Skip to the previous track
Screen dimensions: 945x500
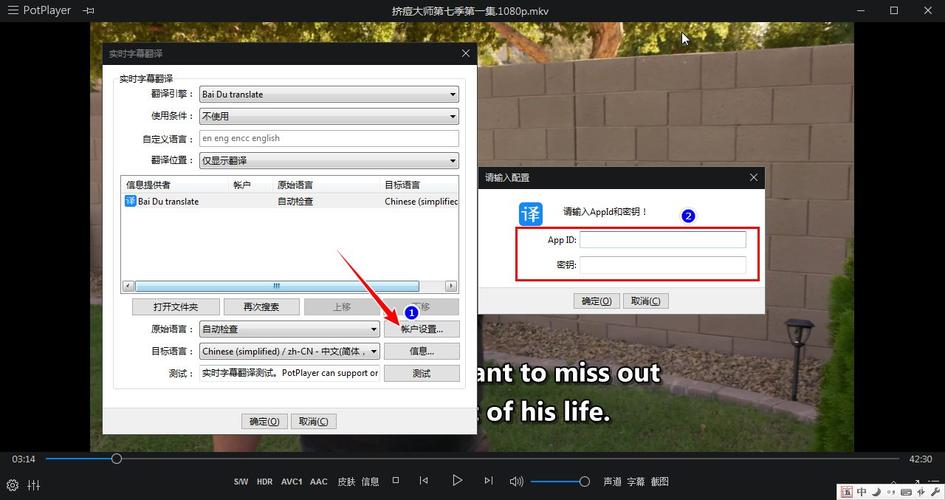tap(424, 481)
